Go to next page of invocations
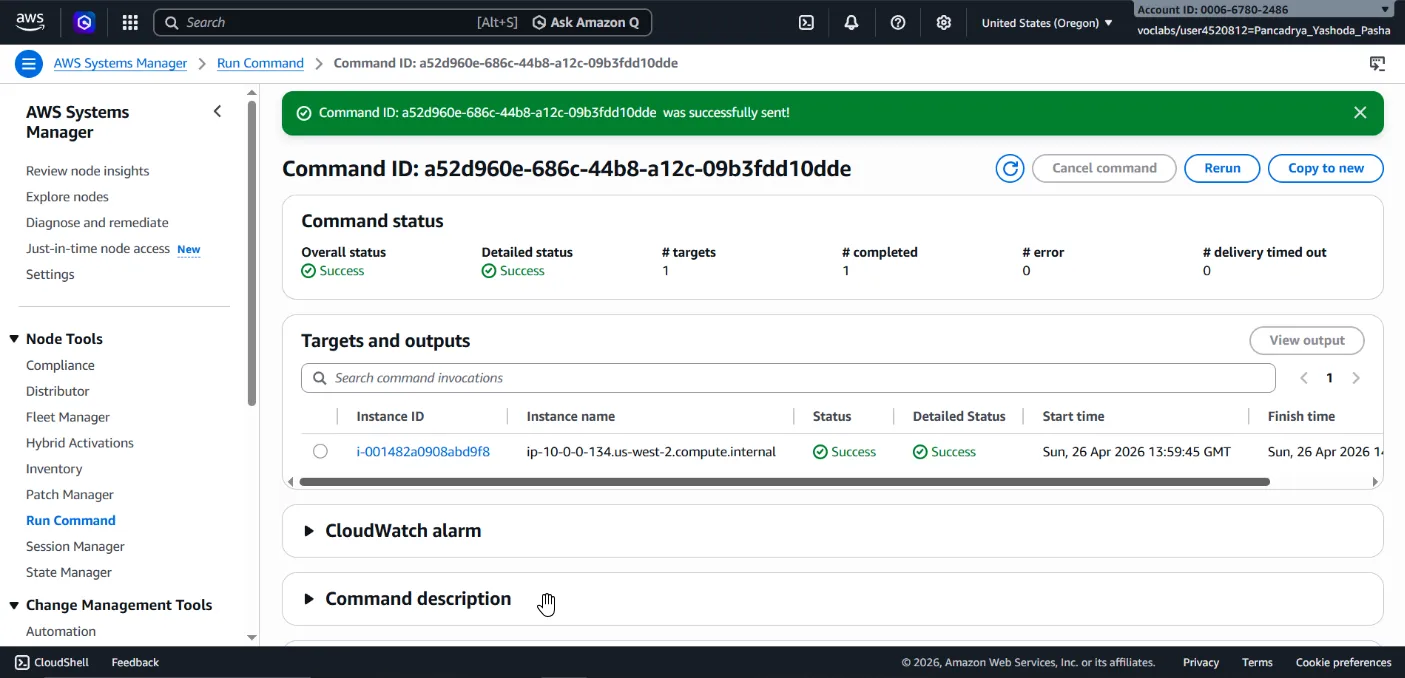This screenshot has width=1405, height=678. (1356, 378)
